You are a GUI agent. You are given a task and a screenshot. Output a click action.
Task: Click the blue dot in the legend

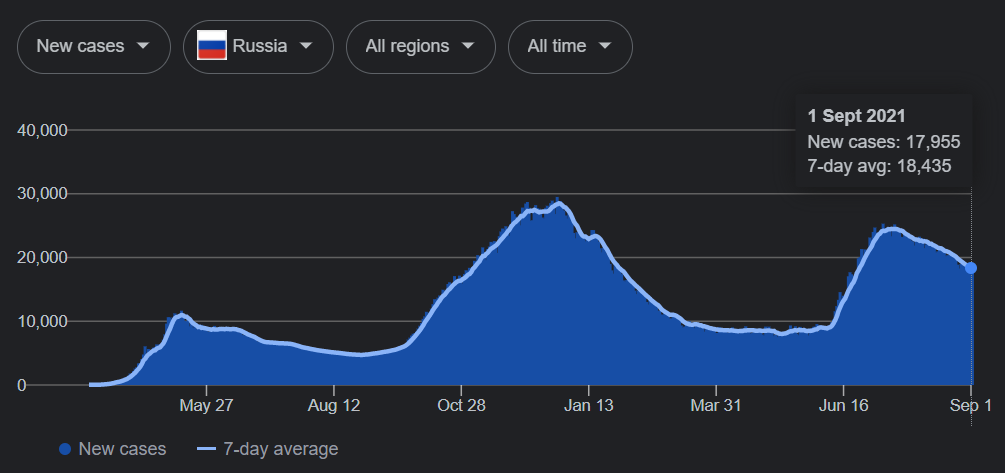click(x=65, y=449)
